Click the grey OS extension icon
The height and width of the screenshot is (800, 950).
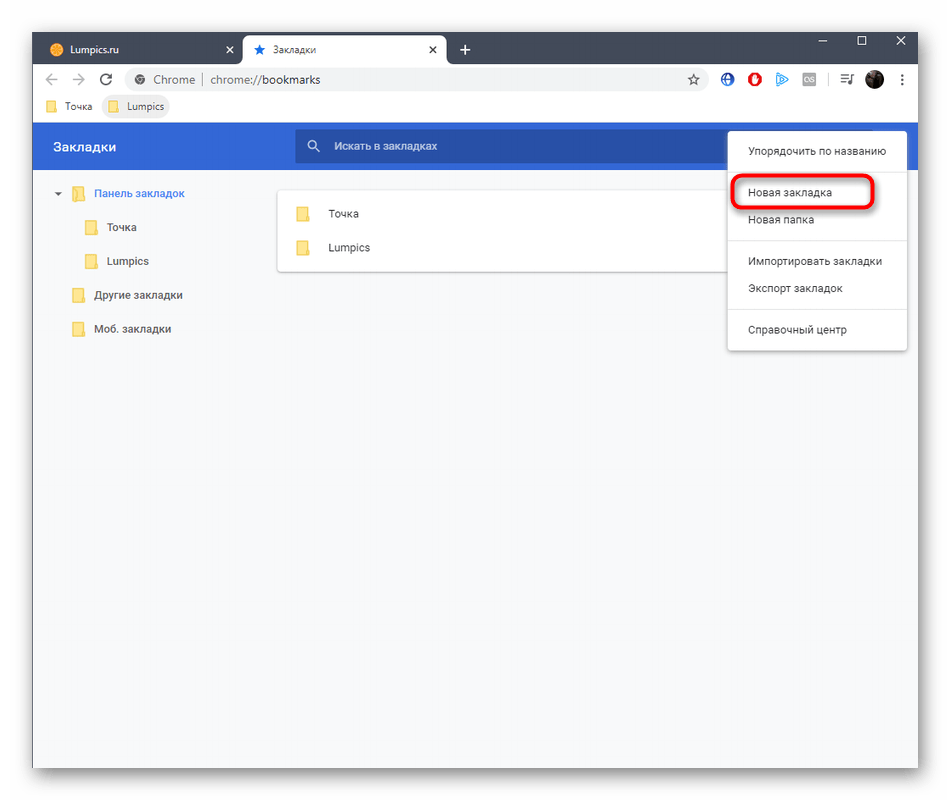809,79
